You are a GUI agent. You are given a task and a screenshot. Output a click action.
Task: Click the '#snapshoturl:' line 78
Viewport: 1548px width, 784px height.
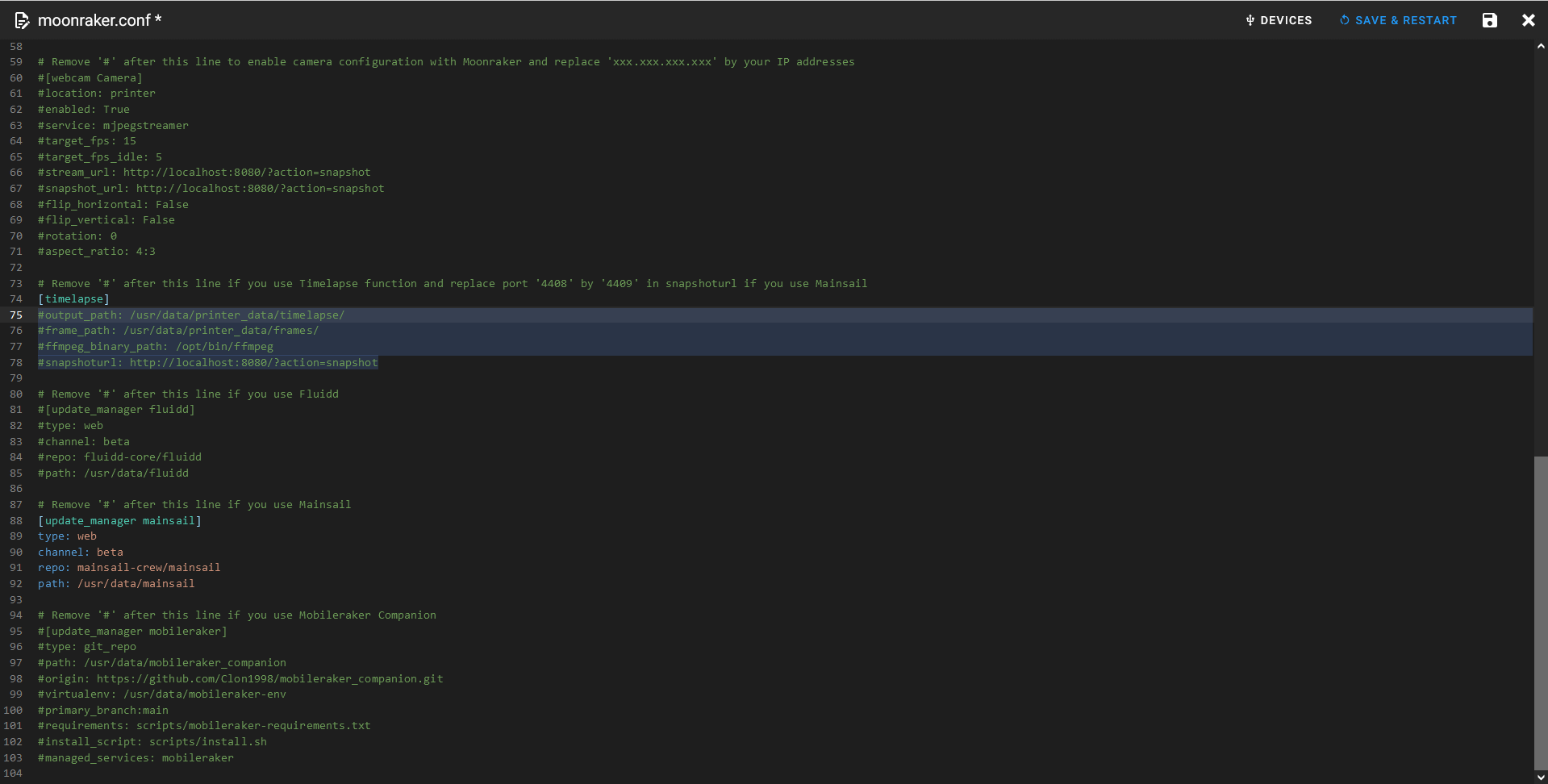[x=208, y=363]
